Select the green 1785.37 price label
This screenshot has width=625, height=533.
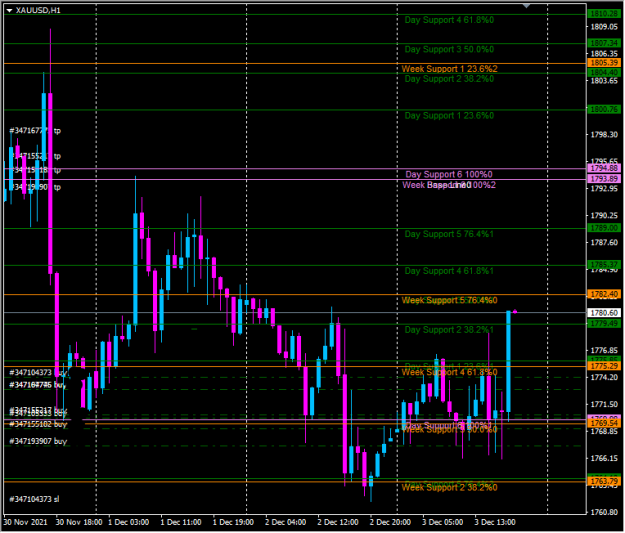click(x=604, y=265)
